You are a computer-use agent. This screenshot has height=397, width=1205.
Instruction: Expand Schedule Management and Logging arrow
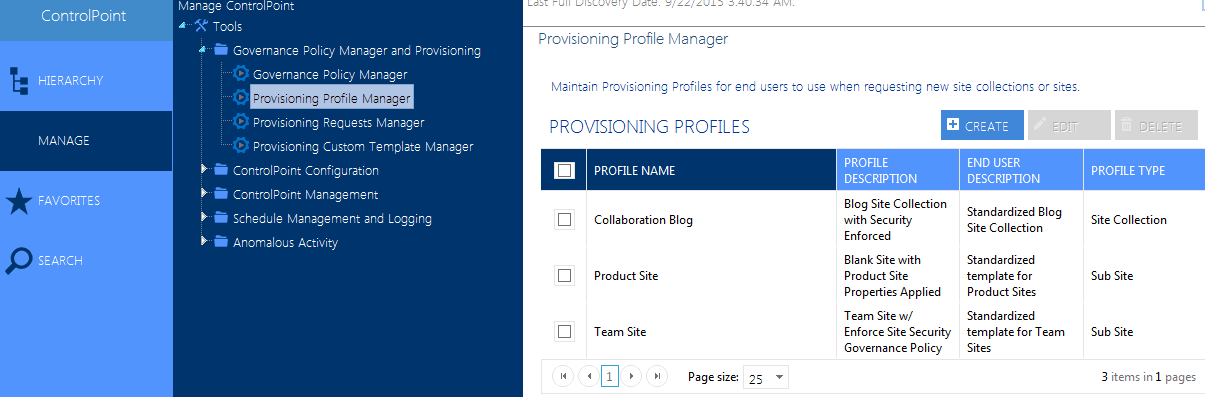[204, 217]
